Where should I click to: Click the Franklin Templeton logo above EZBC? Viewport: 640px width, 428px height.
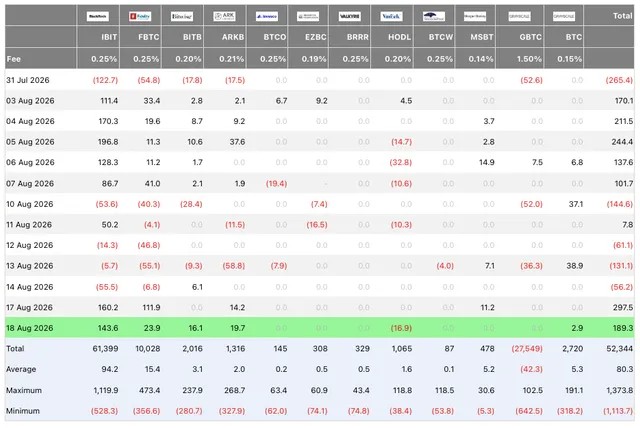[x=308, y=16]
